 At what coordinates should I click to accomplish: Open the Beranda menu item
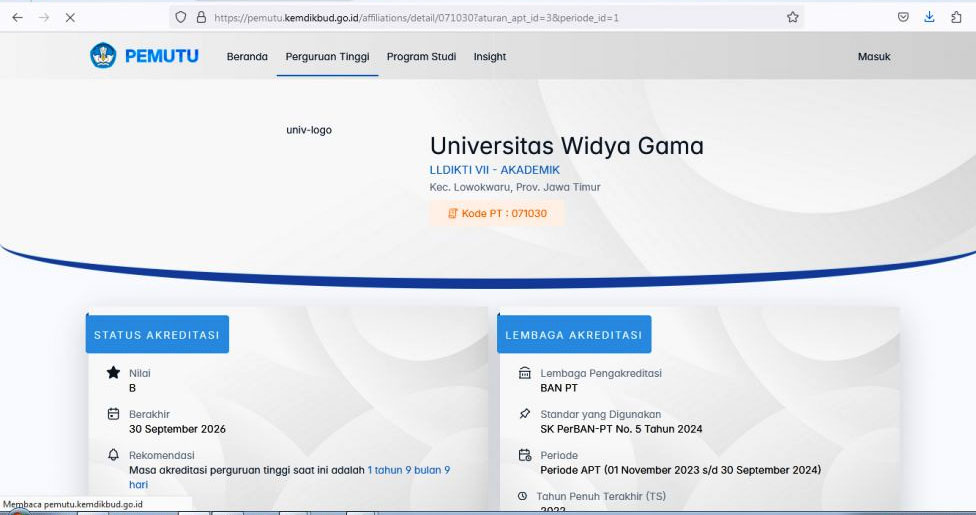coord(247,57)
